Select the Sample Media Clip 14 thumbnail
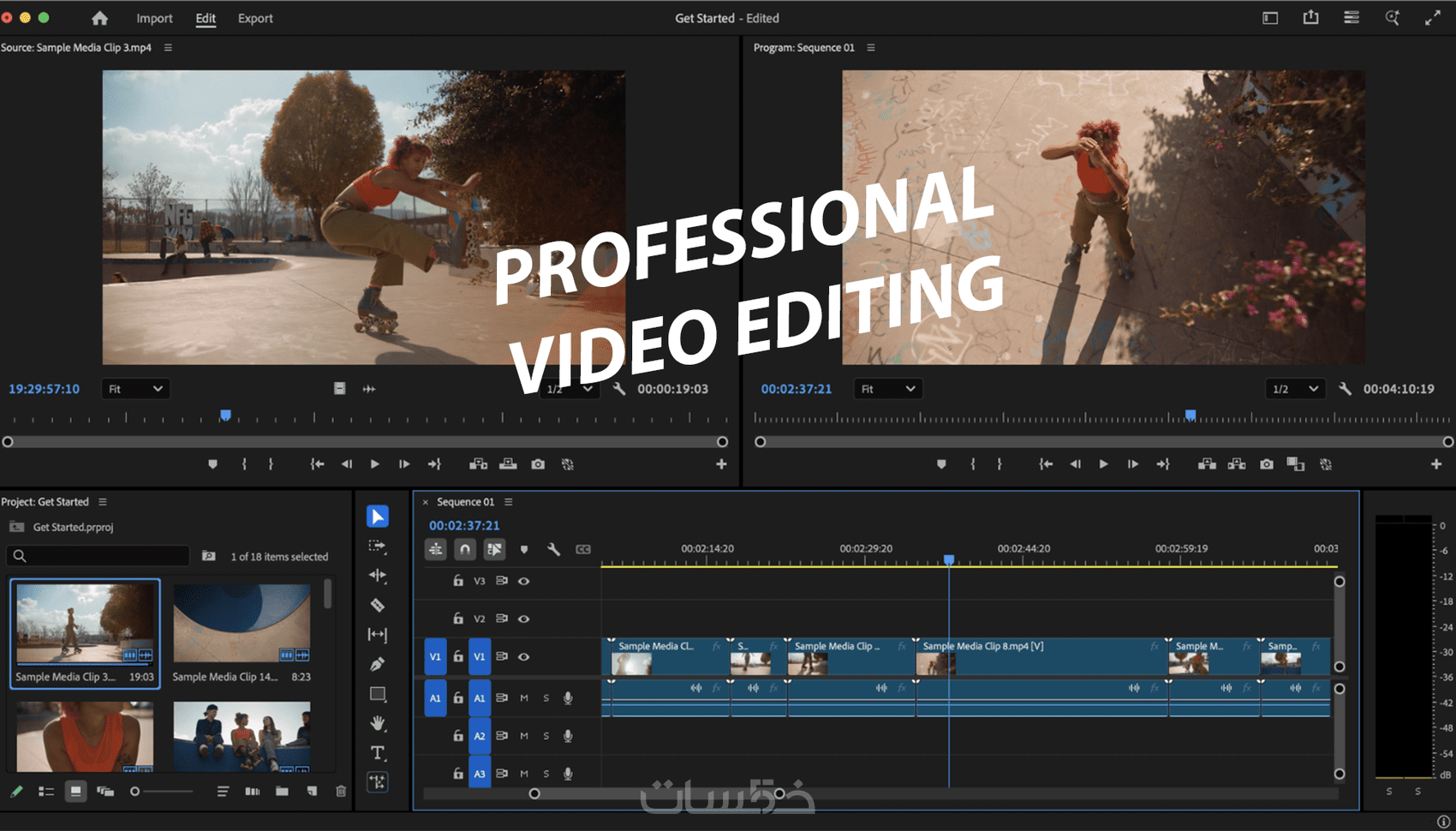Viewport: 1456px width, 831px height. pyautogui.click(x=242, y=624)
